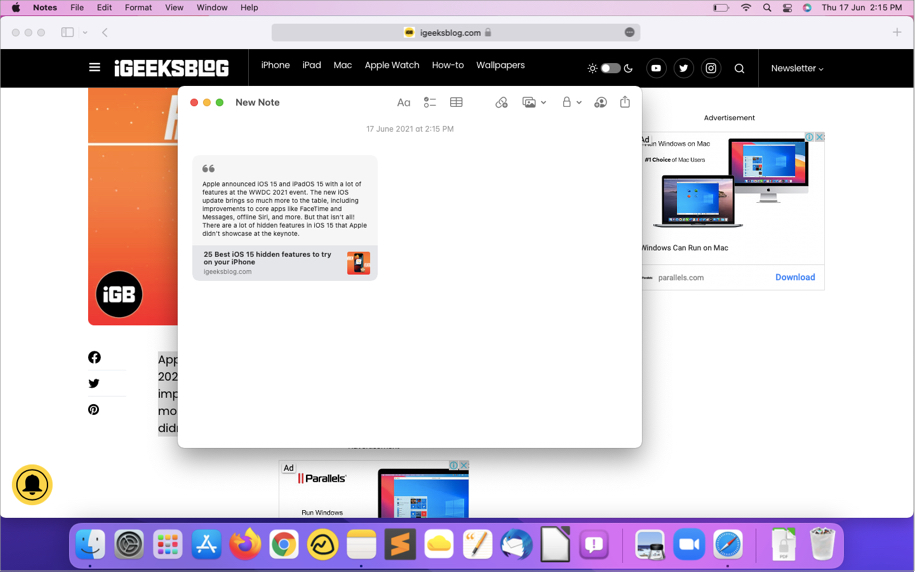Open the Safari sidebar toggle button
This screenshot has height=572, width=915.
tap(68, 33)
